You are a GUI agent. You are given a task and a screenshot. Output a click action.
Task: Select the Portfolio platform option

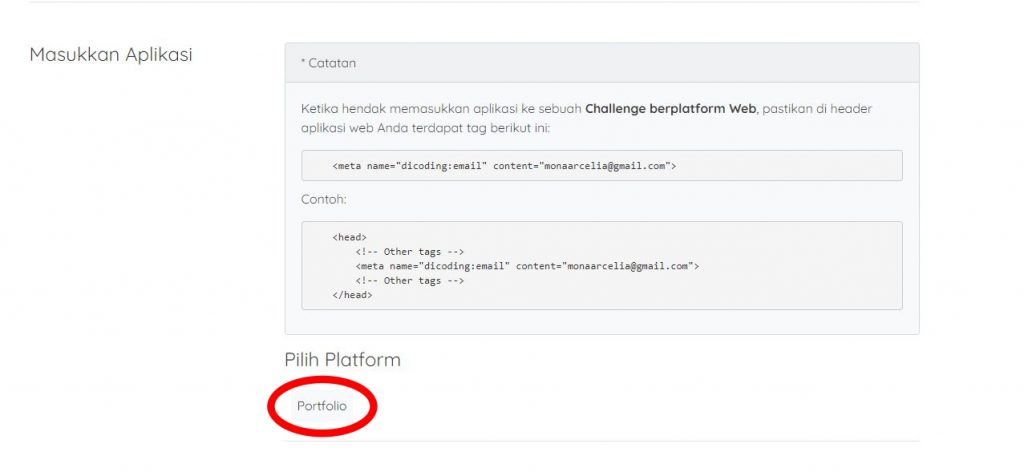[x=321, y=406]
